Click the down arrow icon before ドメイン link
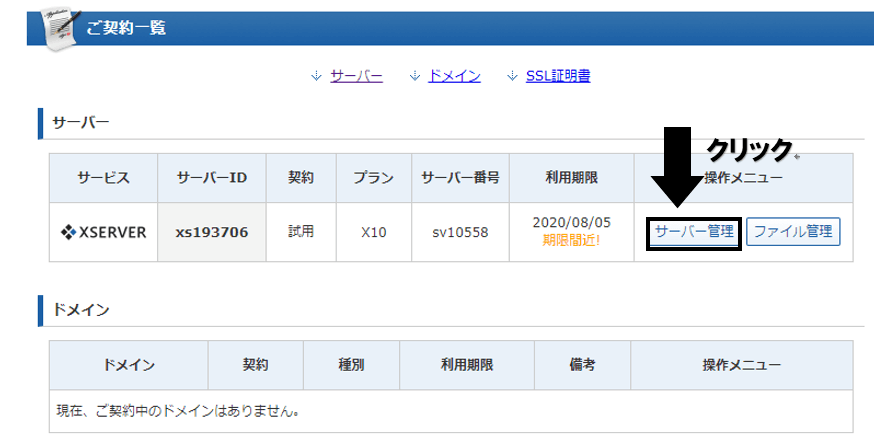Viewport: 874px width, 443px height. point(414,76)
